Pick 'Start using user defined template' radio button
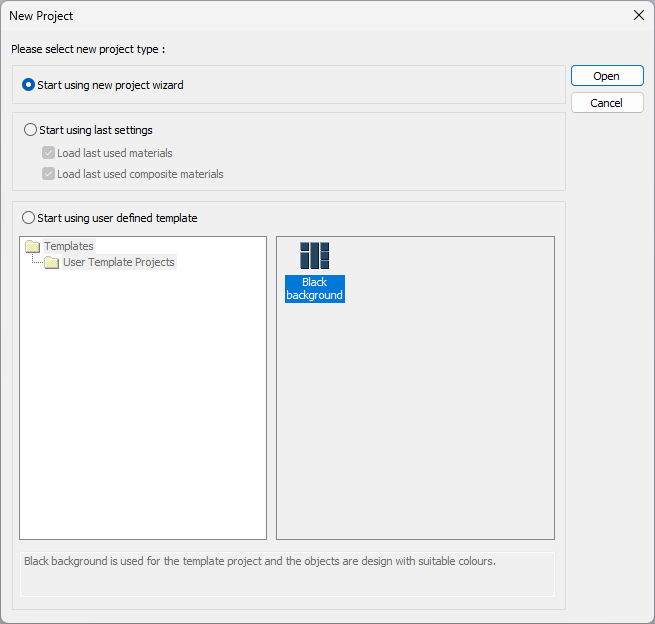This screenshot has height=624, width=655. click(x=29, y=218)
